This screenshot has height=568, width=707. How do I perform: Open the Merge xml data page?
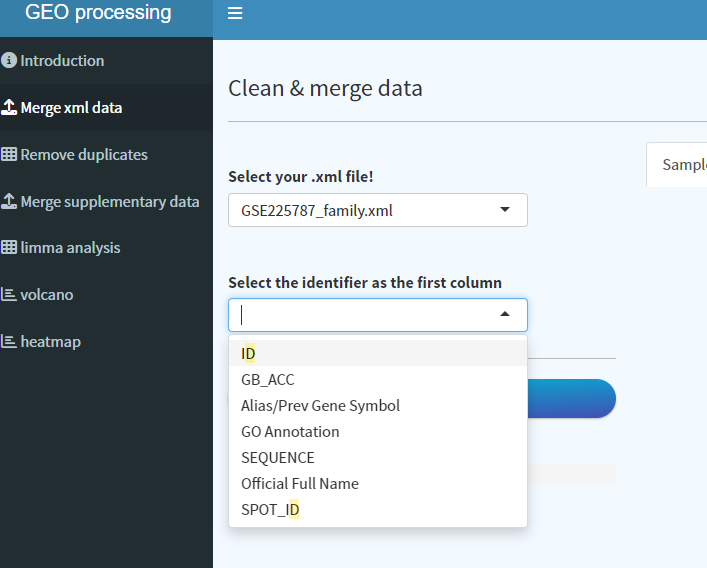106,107
